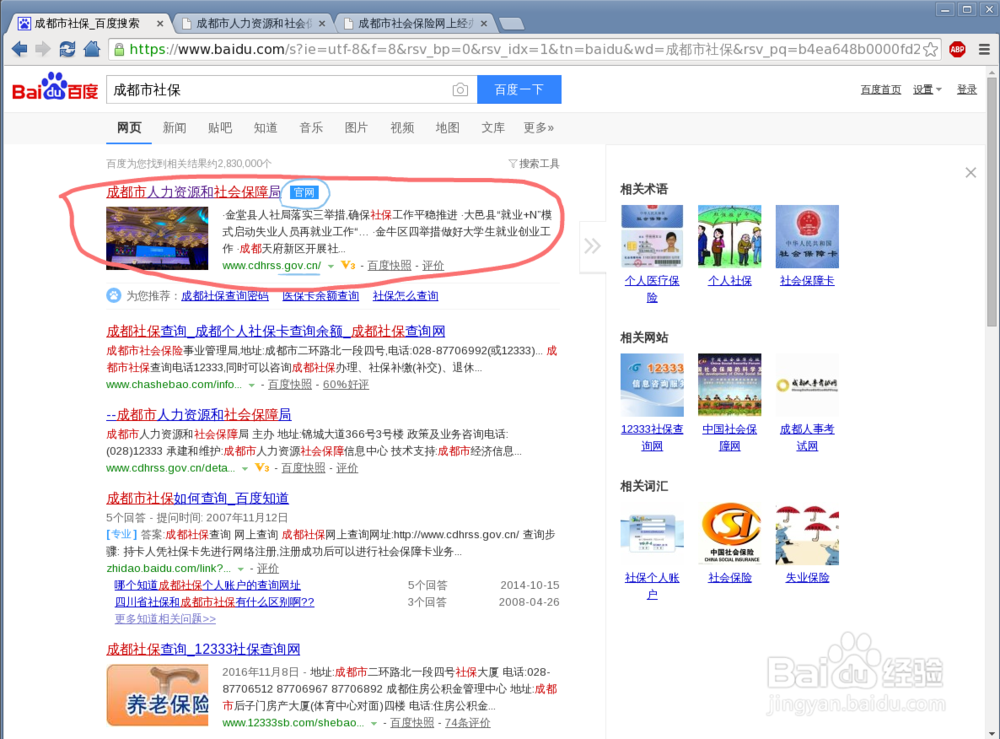Switch to 成都市社会保险网上经 tab
Viewport: 1000px width, 739px height.
point(415,24)
